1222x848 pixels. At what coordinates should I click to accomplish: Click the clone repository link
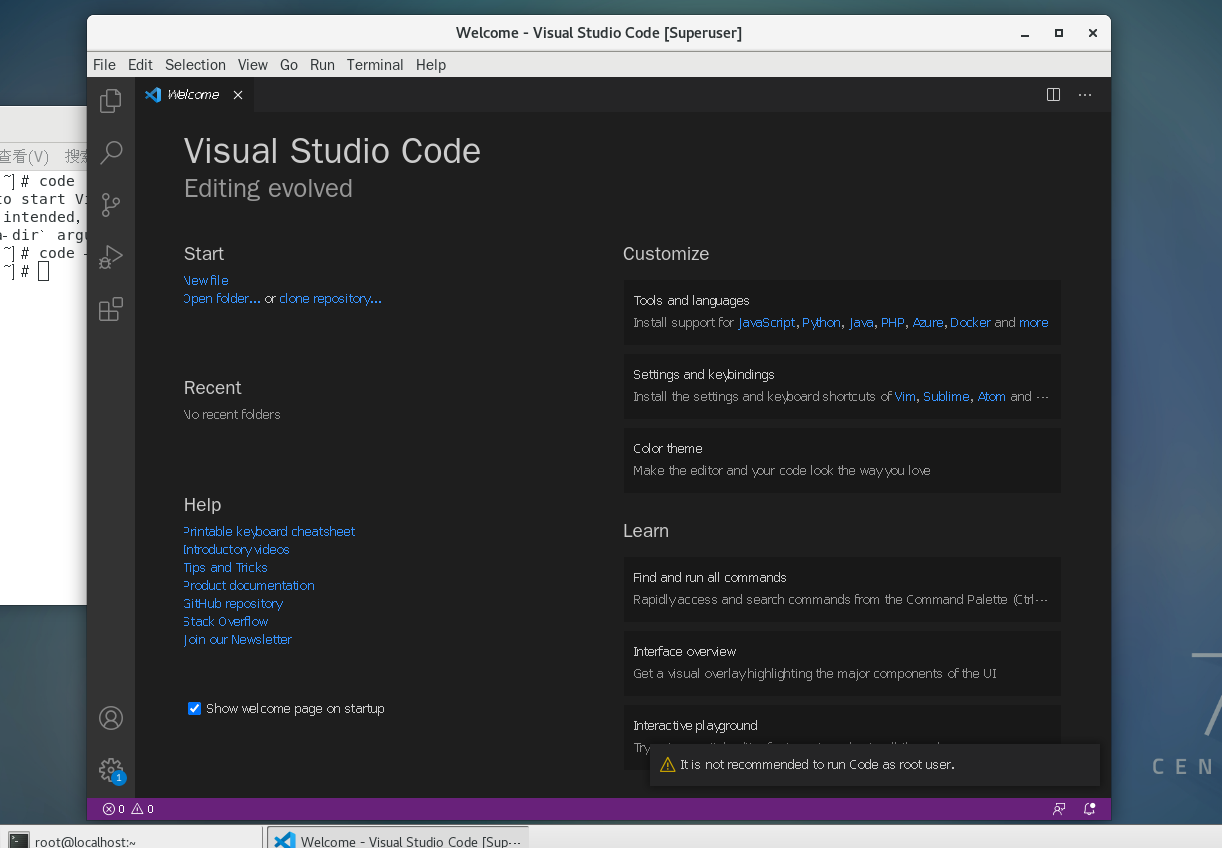[x=330, y=299]
